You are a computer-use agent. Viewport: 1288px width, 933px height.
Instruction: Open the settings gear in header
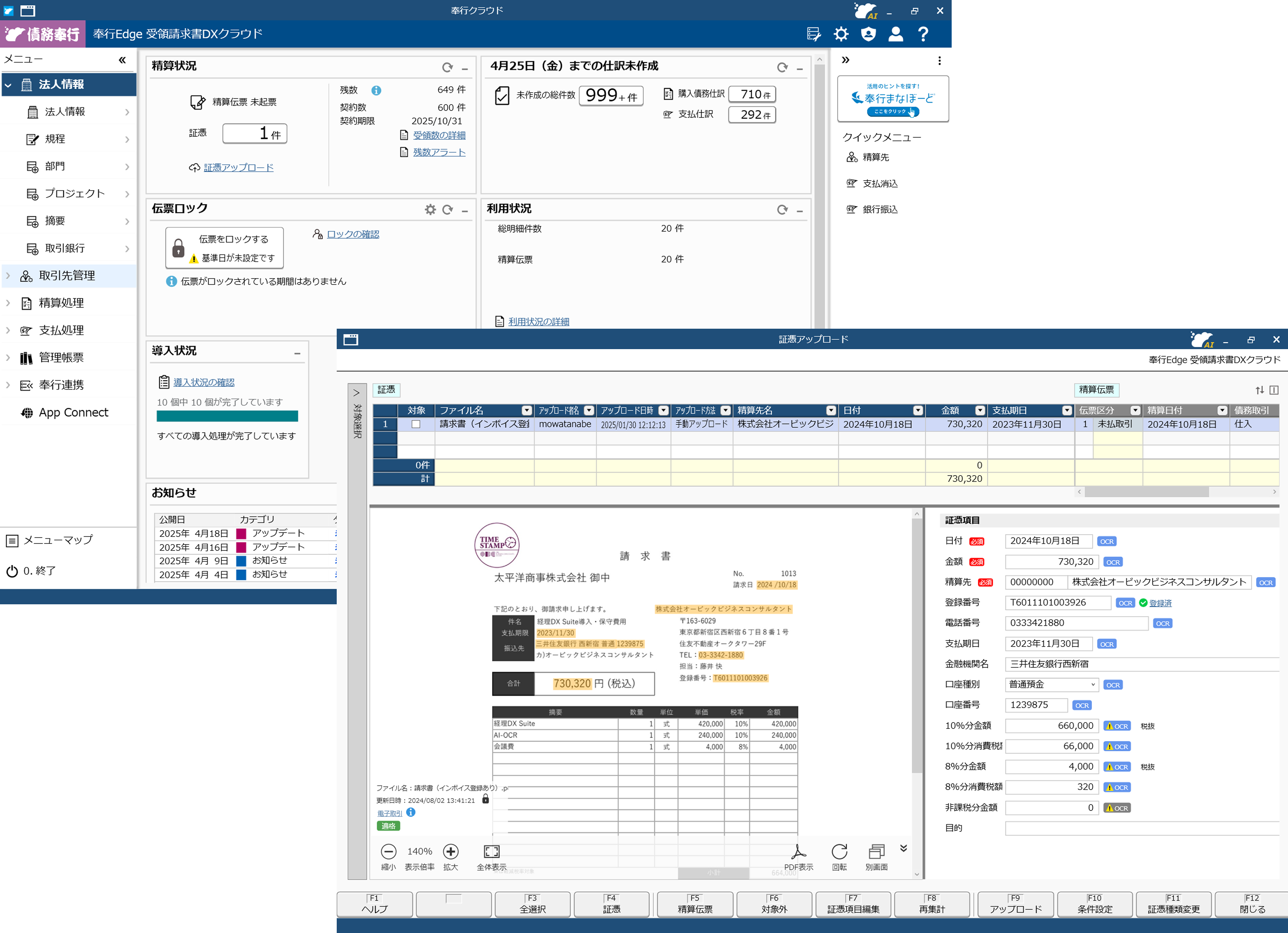click(x=840, y=34)
